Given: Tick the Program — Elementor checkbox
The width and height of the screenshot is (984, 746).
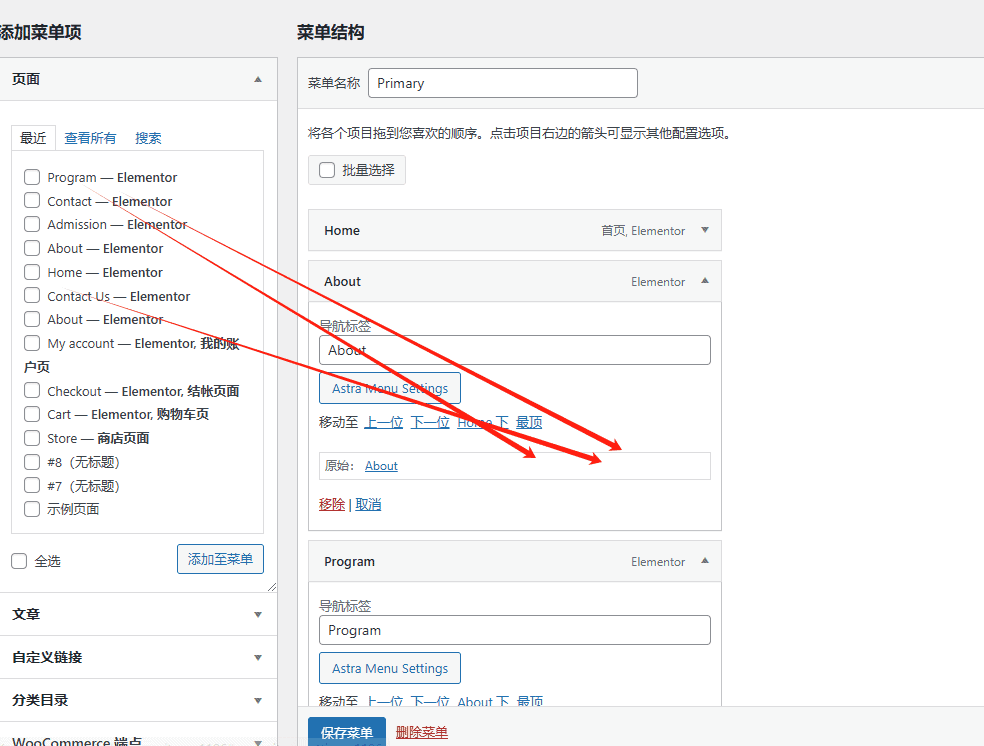Looking at the screenshot, I should point(32,177).
